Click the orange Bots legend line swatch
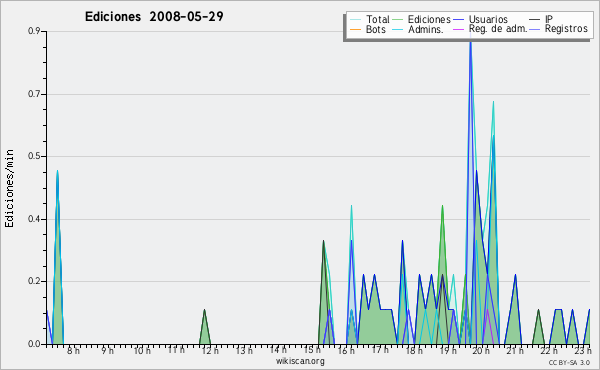This screenshot has width=600, height=370. 355,29
